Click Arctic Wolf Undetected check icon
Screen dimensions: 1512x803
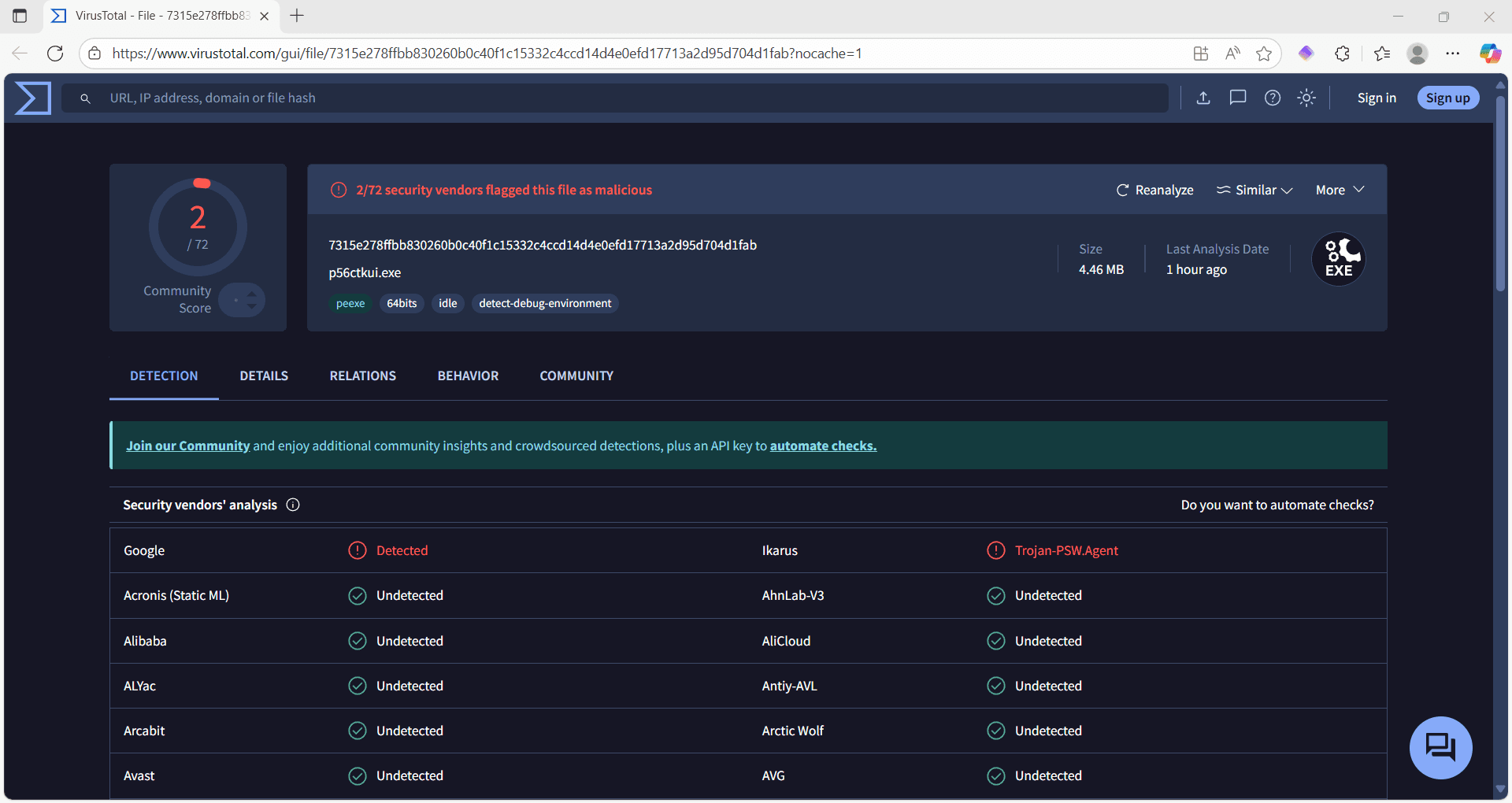coord(996,731)
